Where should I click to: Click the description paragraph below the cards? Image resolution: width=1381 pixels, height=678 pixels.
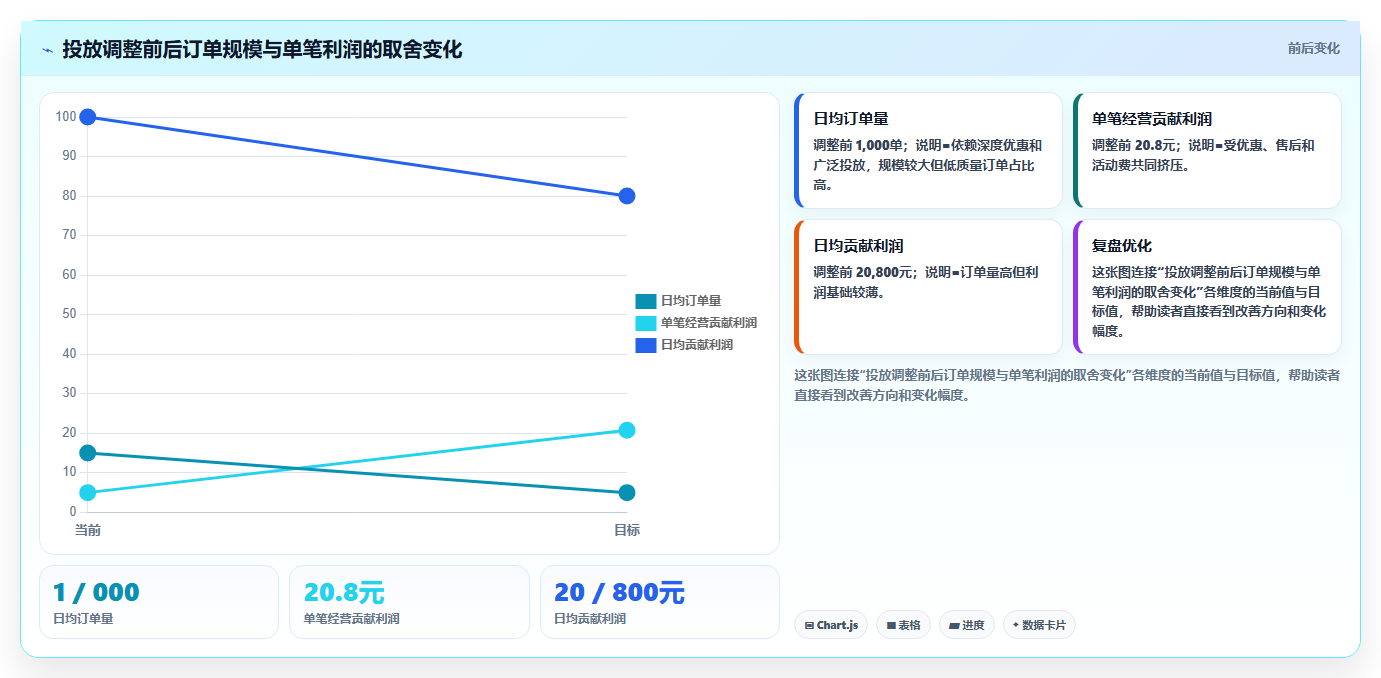coord(1067,385)
